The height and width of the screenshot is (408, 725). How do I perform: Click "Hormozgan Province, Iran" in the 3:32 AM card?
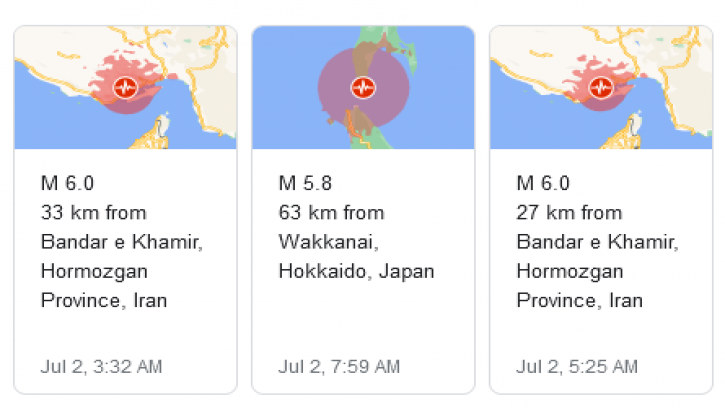pos(104,285)
